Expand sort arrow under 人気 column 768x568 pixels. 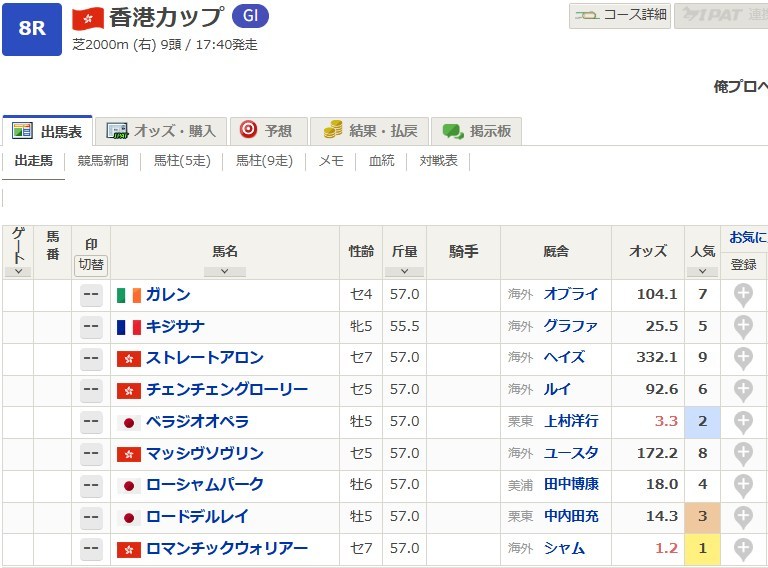coord(702,271)
